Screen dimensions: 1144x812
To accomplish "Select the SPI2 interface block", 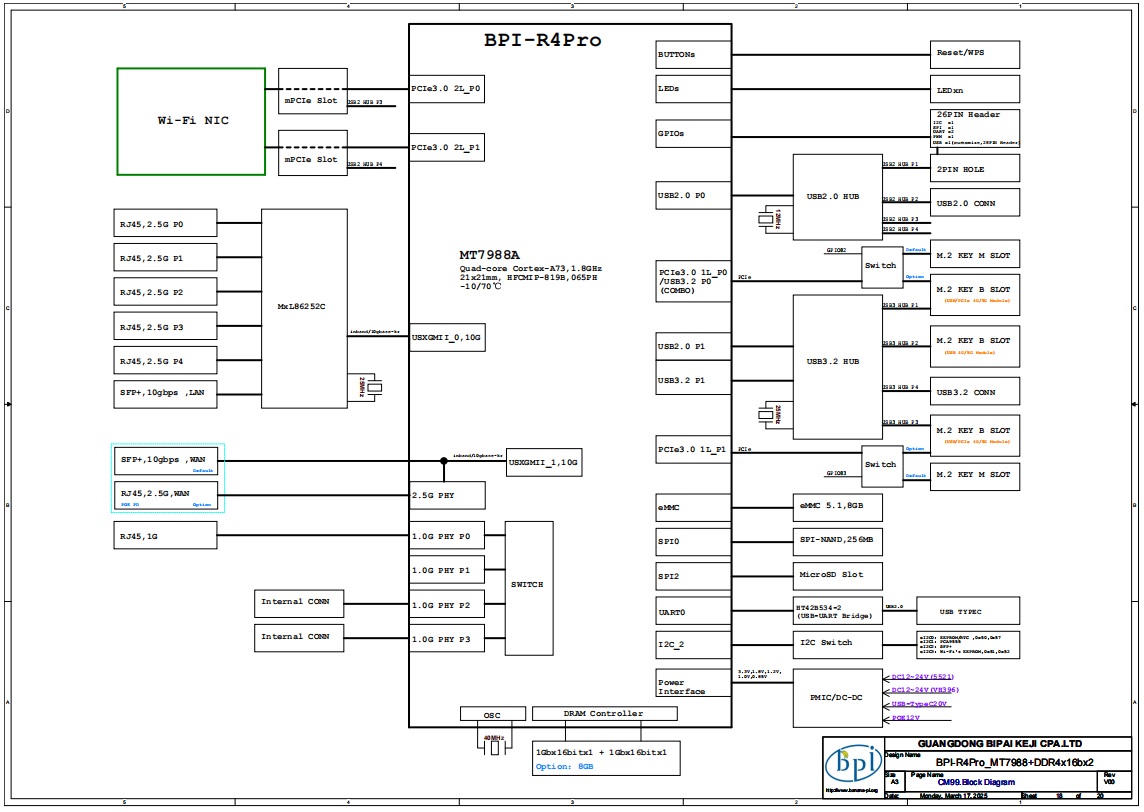I will [693, 576].
